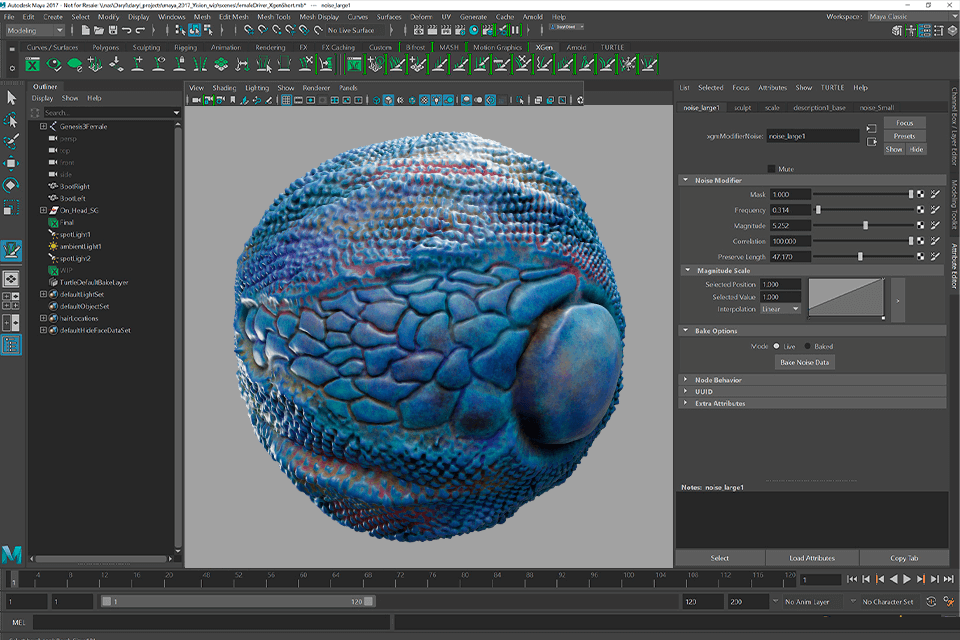Click the paint brush icon next to Preserve Length
The height and width of the screenshot is (640, 960).
point(935,257)
